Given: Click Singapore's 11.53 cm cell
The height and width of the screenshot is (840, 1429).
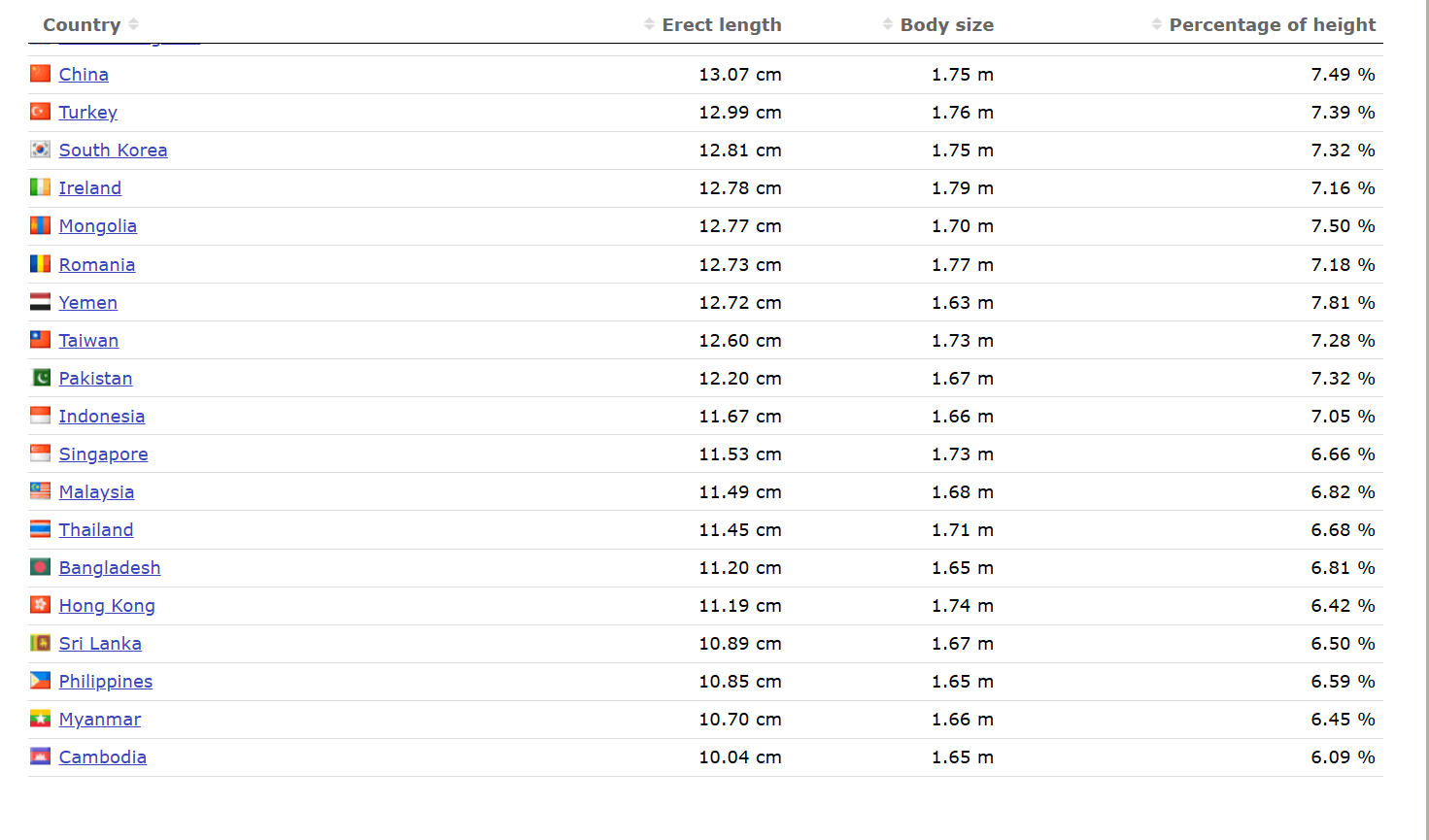Looking at the screenshot, I should tap(740, 454).
